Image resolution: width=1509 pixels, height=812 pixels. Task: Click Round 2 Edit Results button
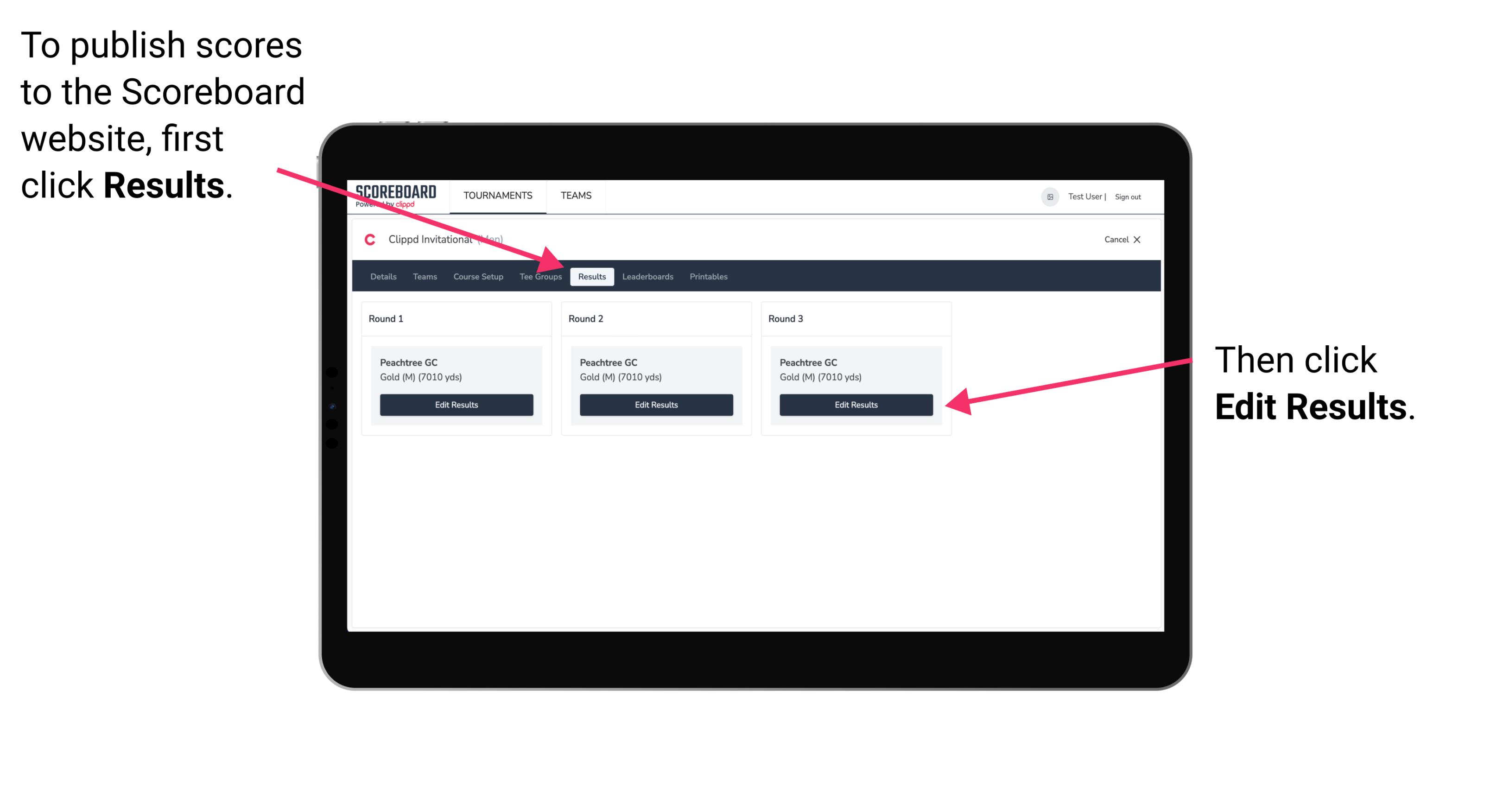(656, 404)
